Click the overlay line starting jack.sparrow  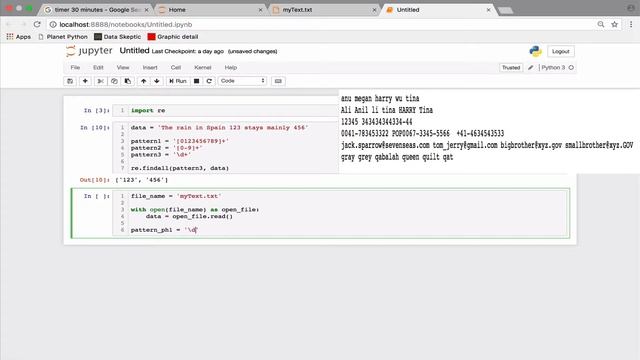[x=487, y=145]
